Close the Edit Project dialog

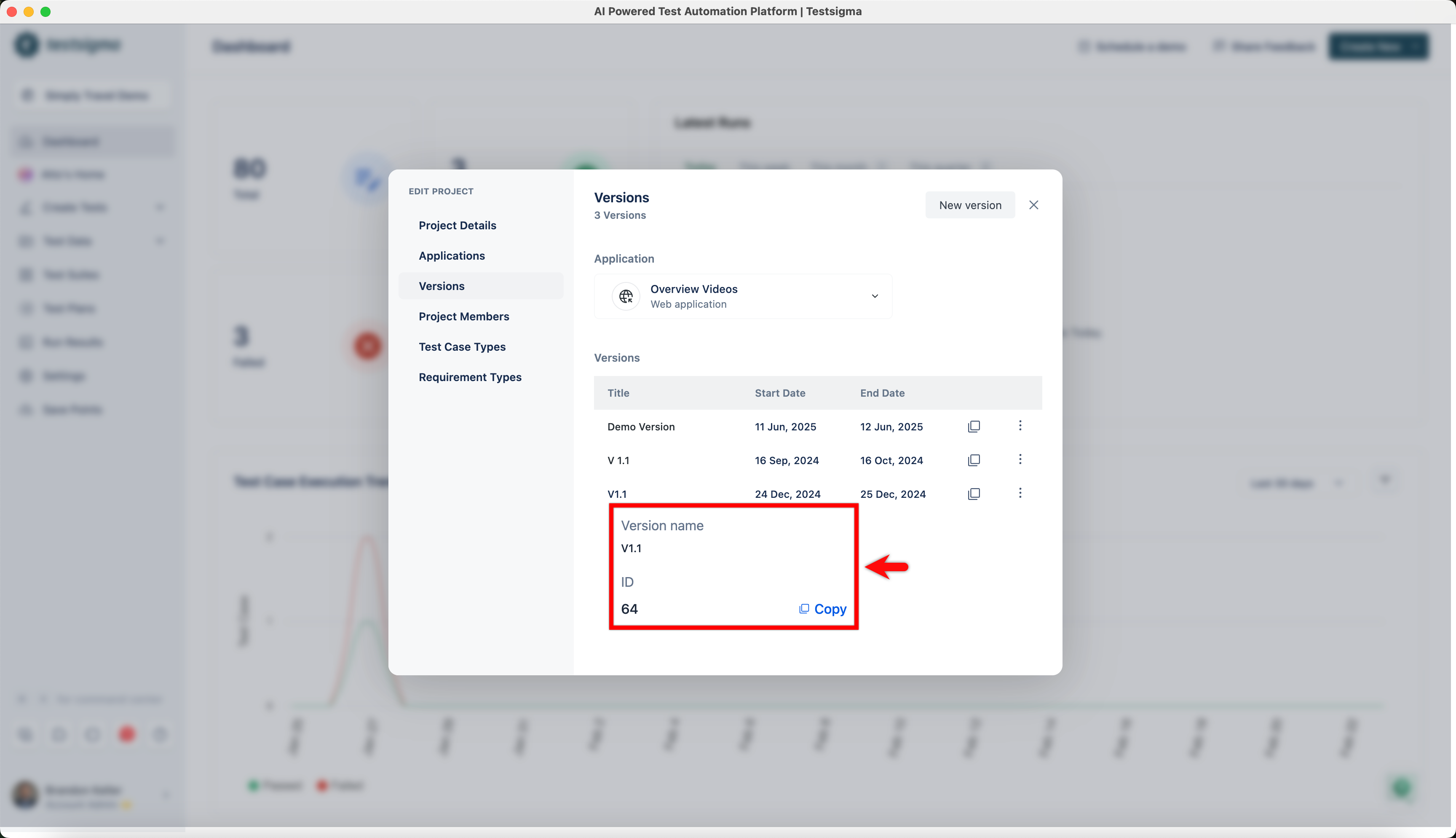(1033, 205)
